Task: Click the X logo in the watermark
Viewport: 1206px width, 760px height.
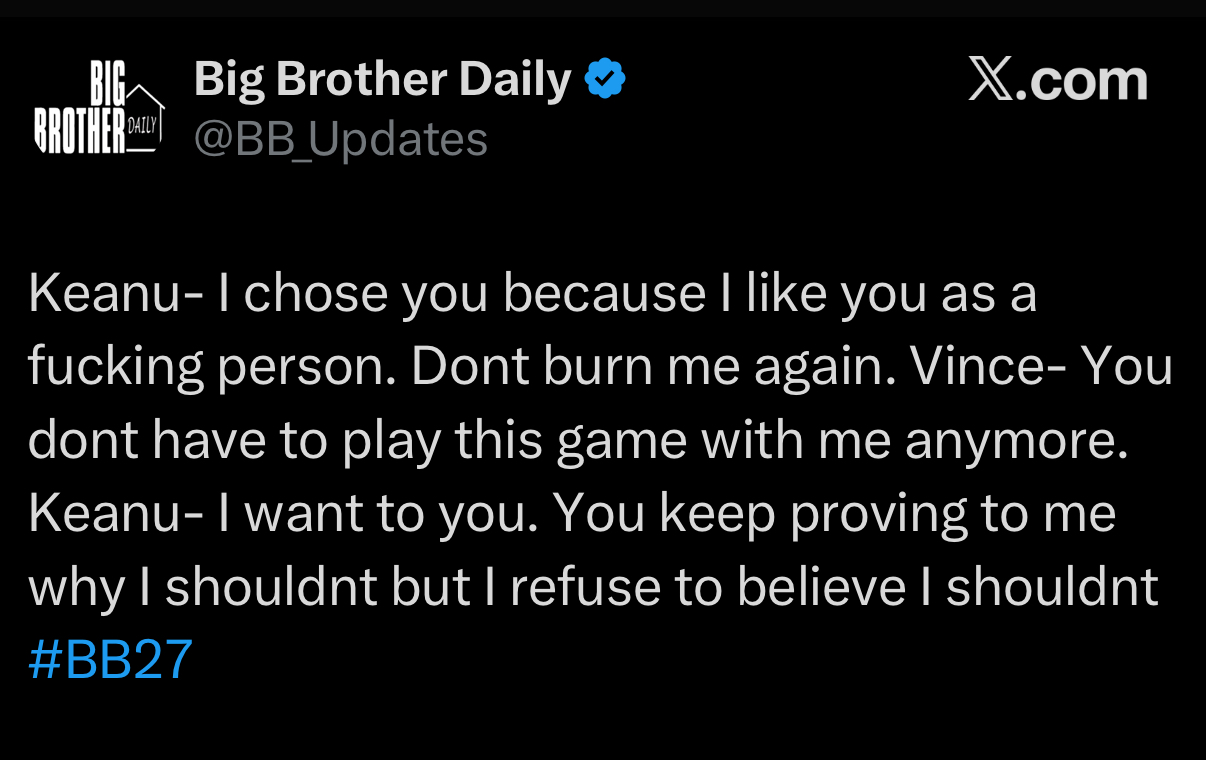Action: pyautogui.click(x=991, y=79)
